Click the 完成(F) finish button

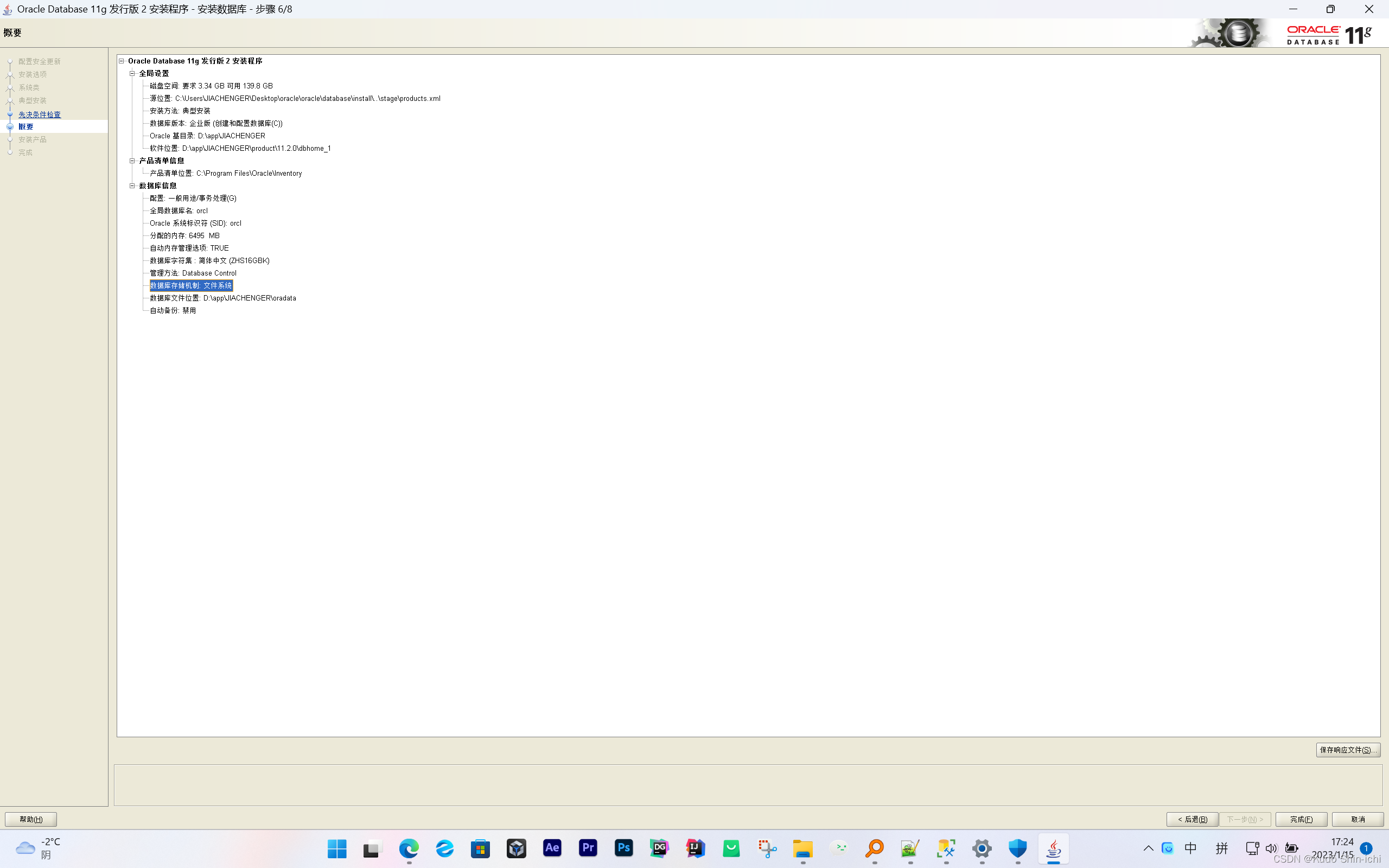point(1301,819)
